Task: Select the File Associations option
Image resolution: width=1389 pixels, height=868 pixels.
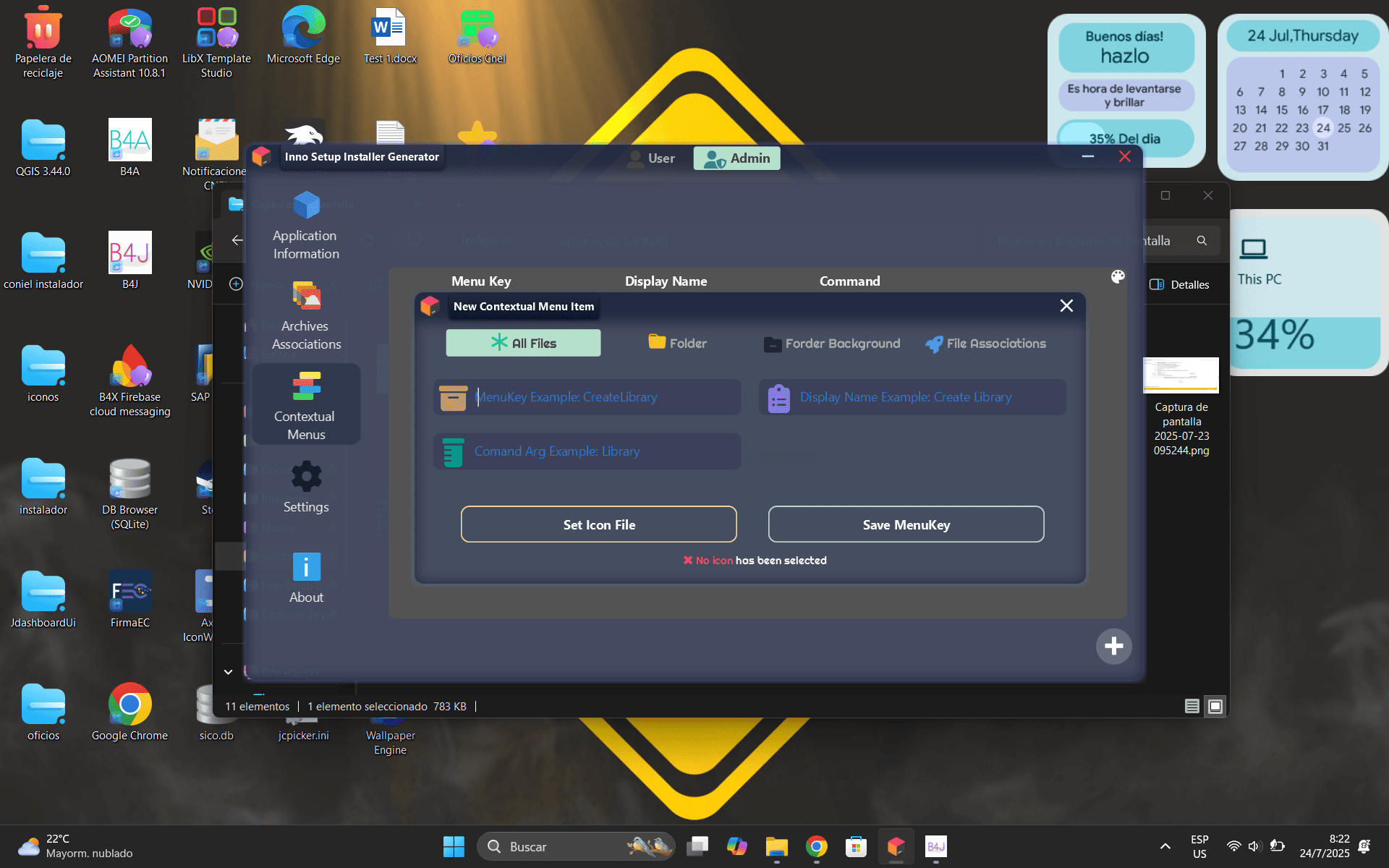Action: pos(985,344)
